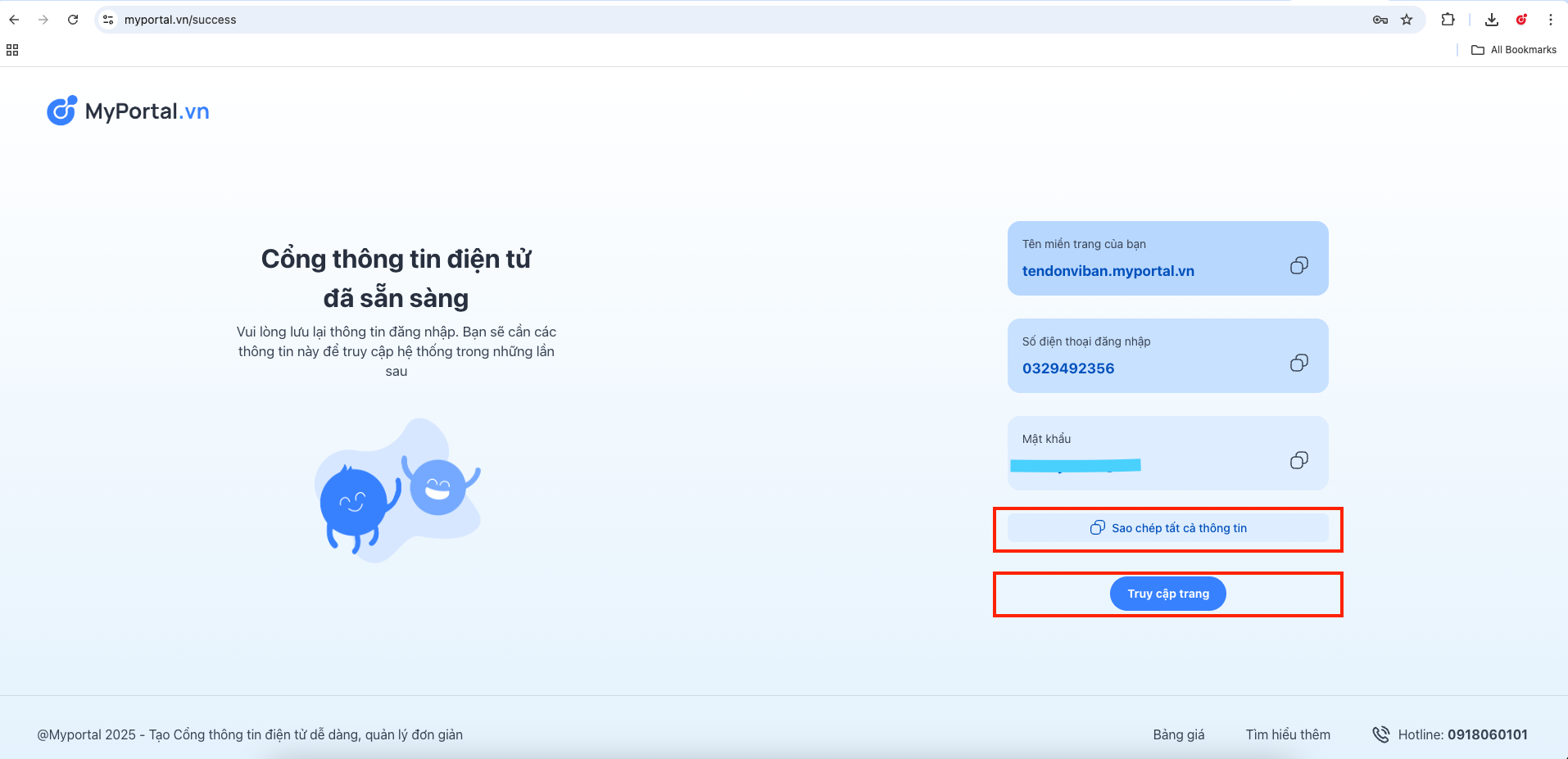This screenshot has width=1568, height=759.
Task: Click the Hotline number 0918060101
Action: tap(1487, 734)
